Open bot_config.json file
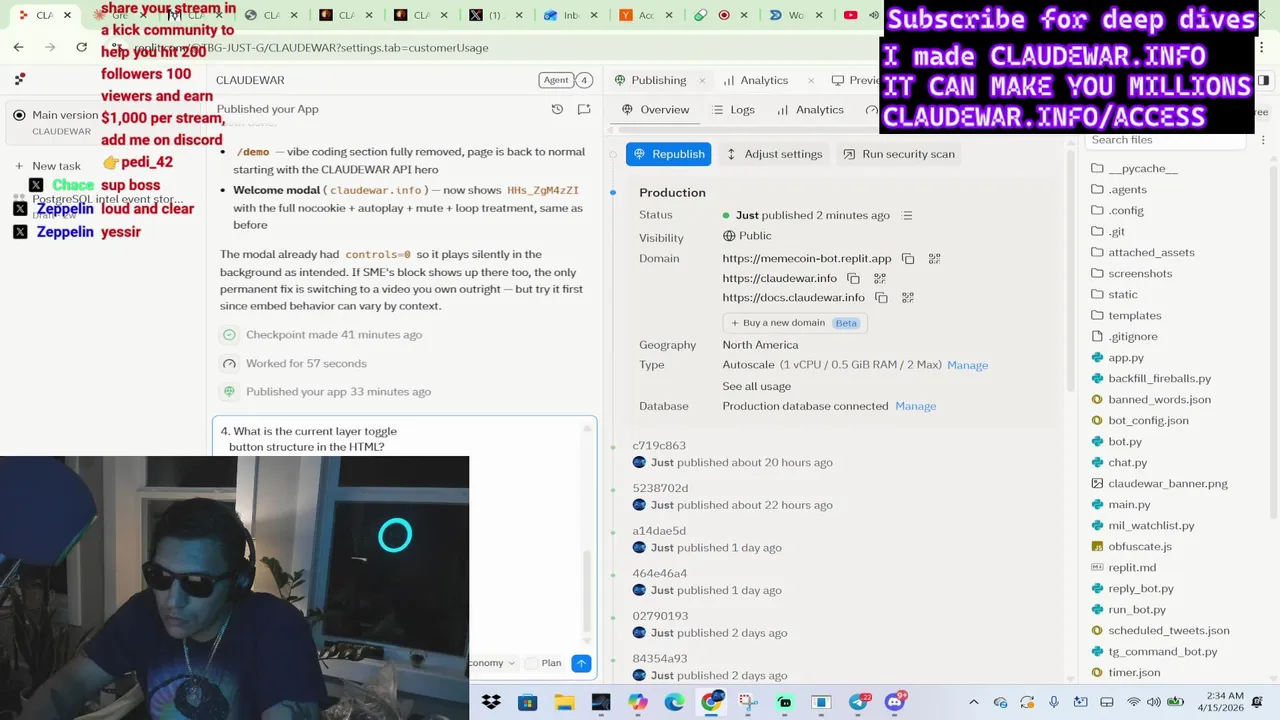 [x=1139, y=421]
